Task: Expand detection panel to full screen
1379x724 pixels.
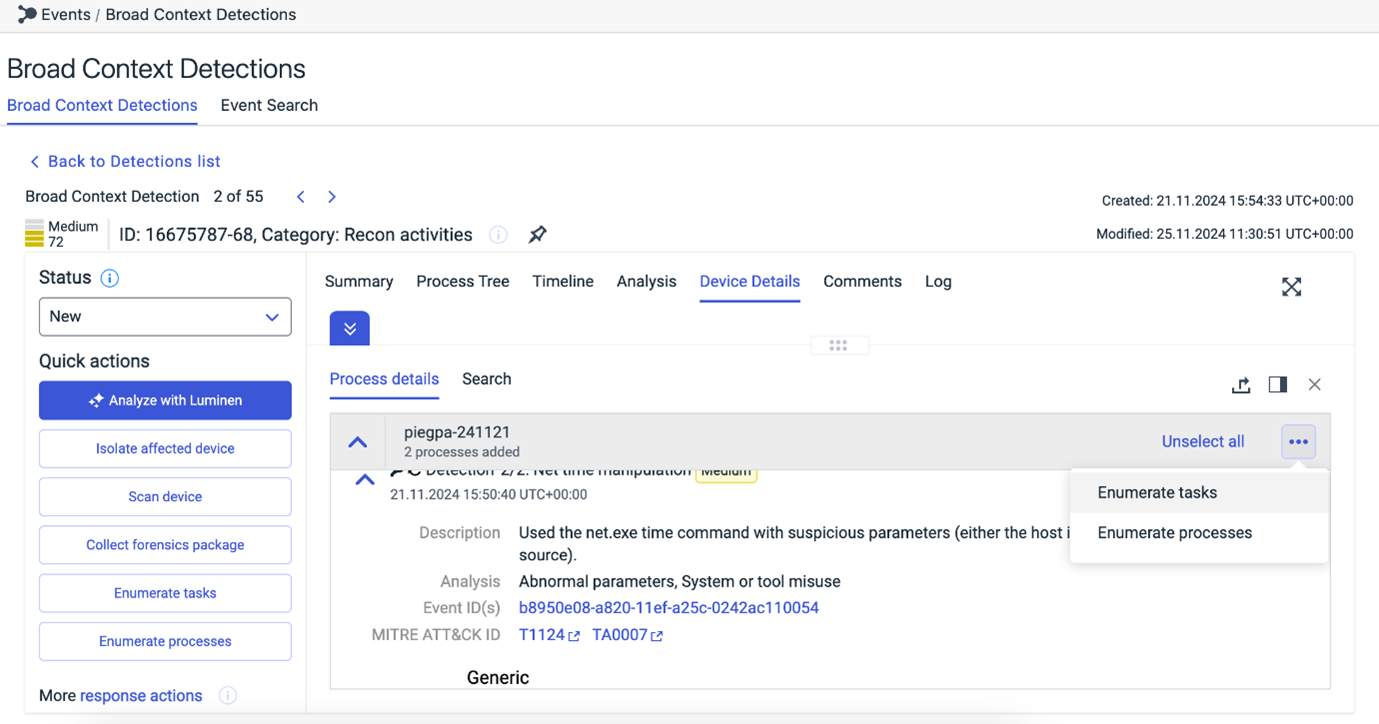Action: 1291,287
